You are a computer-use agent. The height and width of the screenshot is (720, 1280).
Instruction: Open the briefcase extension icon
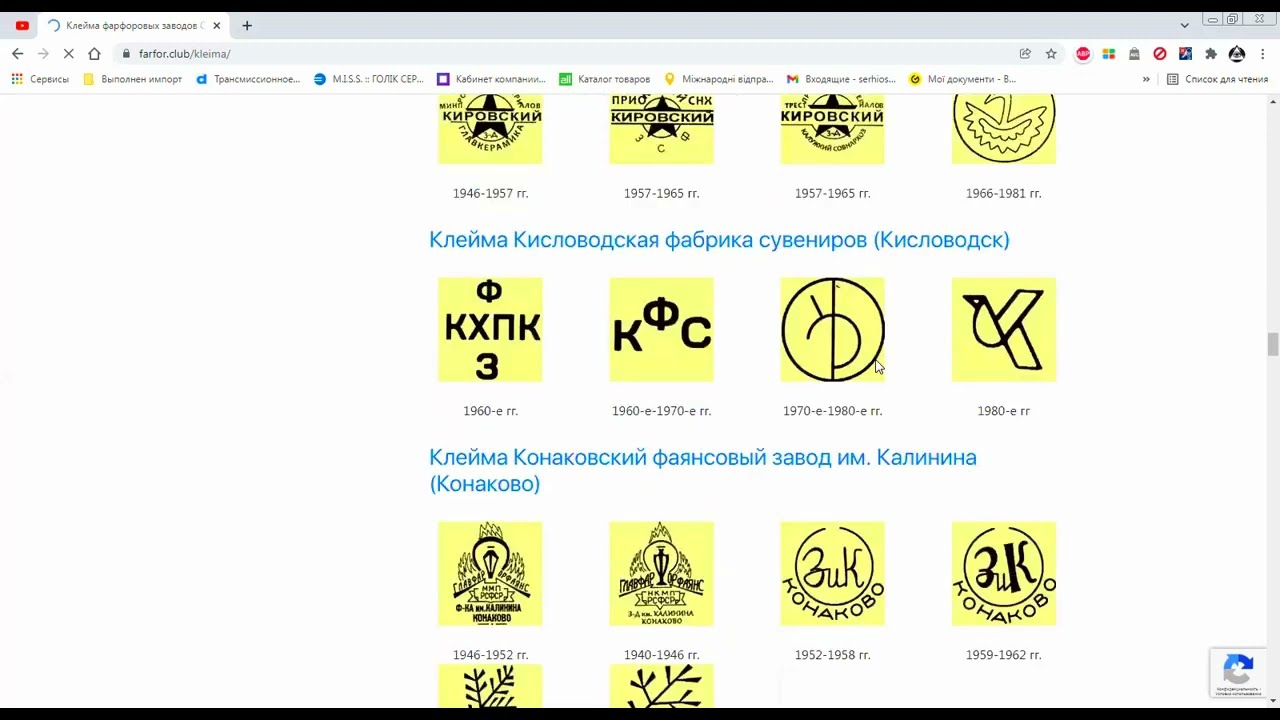(1134, 54)
